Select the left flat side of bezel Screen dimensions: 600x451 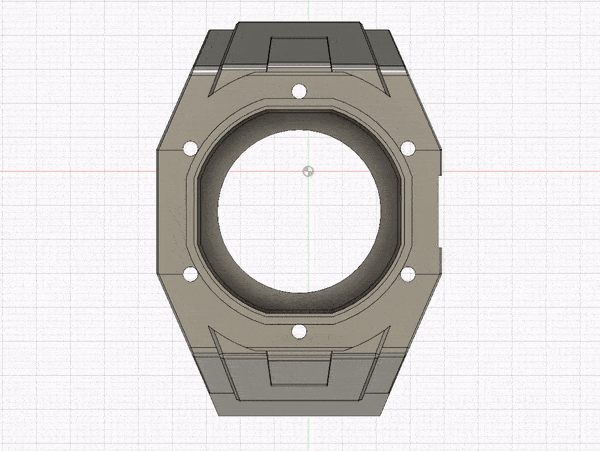[x=172, y=212]
